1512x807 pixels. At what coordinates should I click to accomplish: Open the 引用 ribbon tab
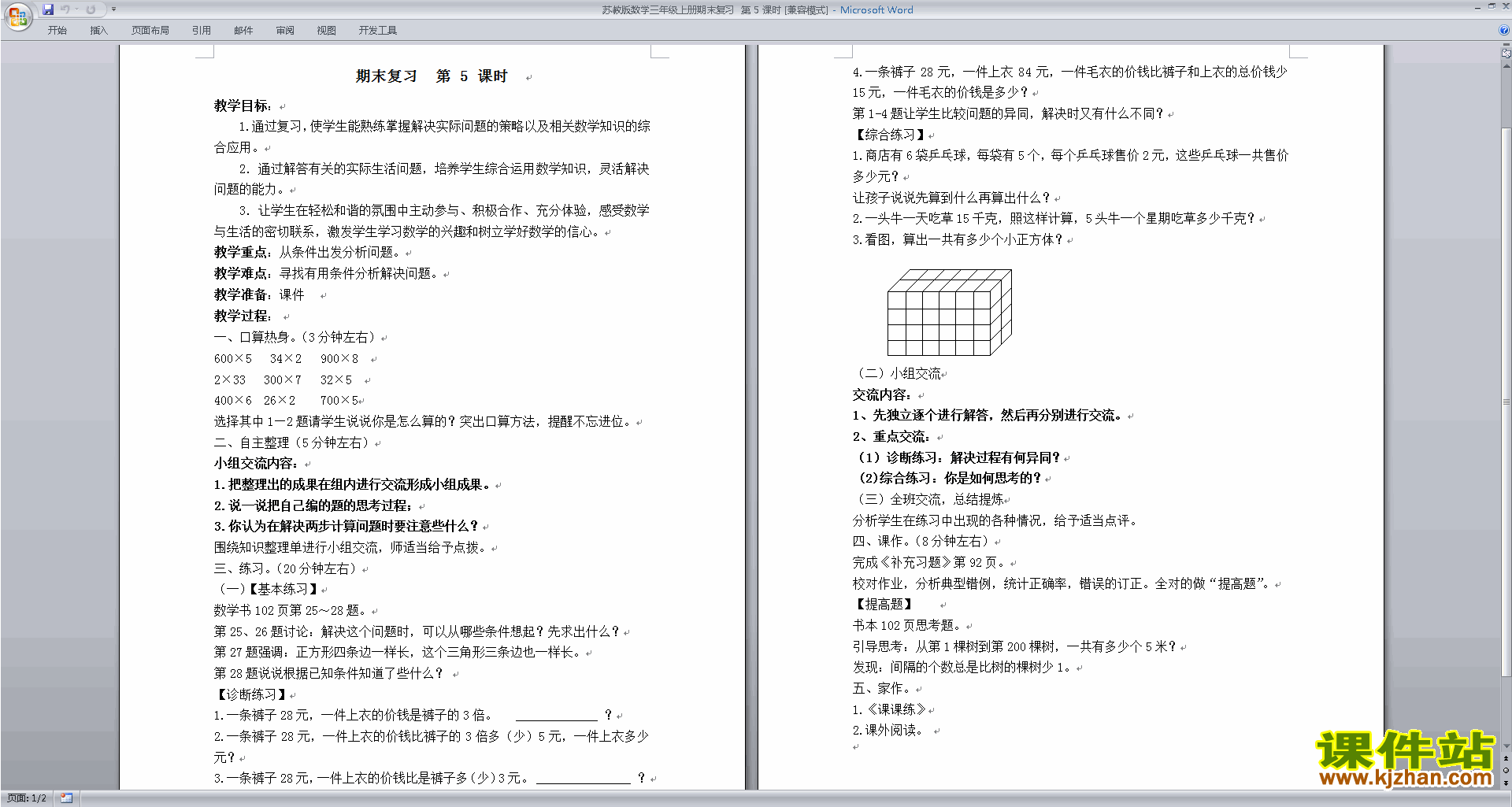tap(202, 31)
